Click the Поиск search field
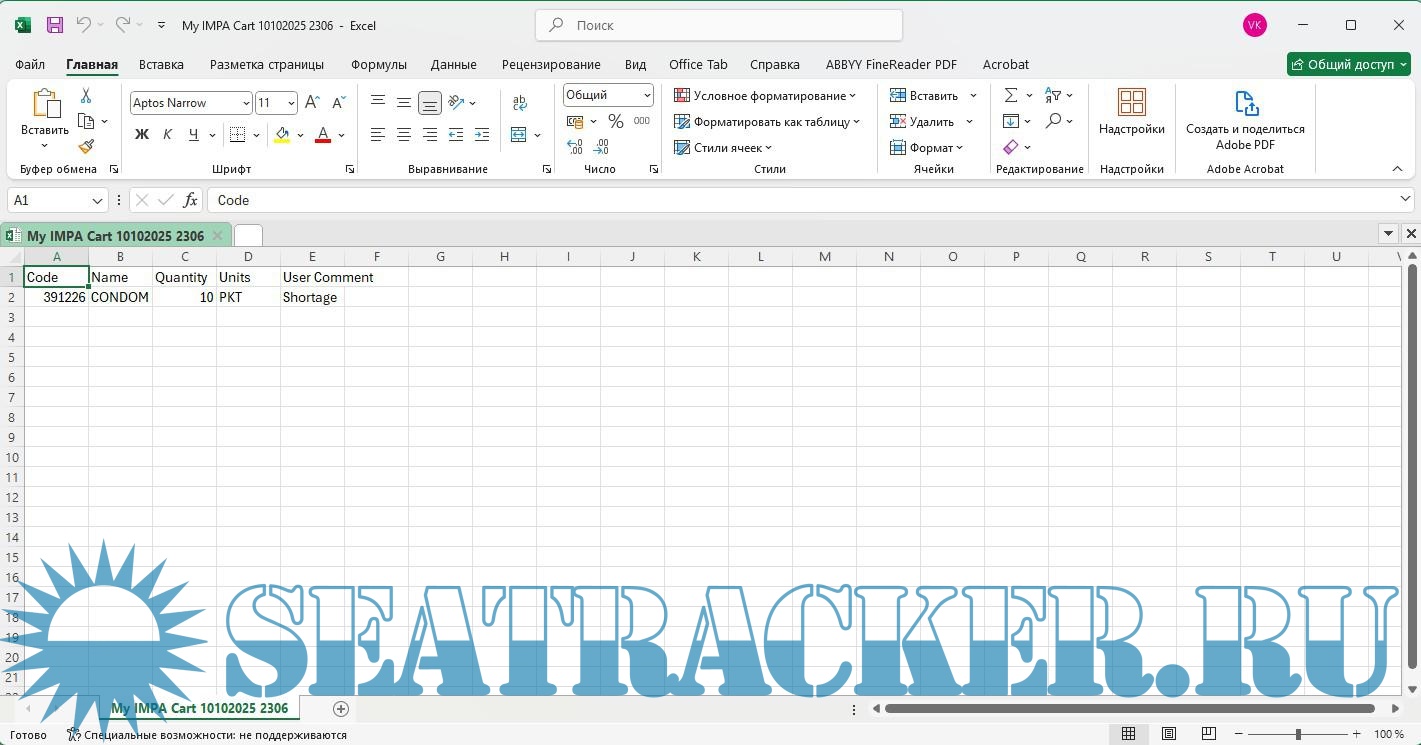The height and width of the screenshot is (745, 1421). click(719, 25)
